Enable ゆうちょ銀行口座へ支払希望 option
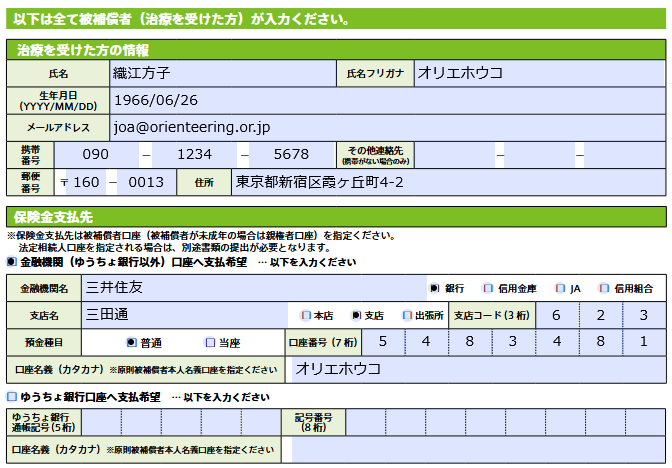 click(12, 397)
